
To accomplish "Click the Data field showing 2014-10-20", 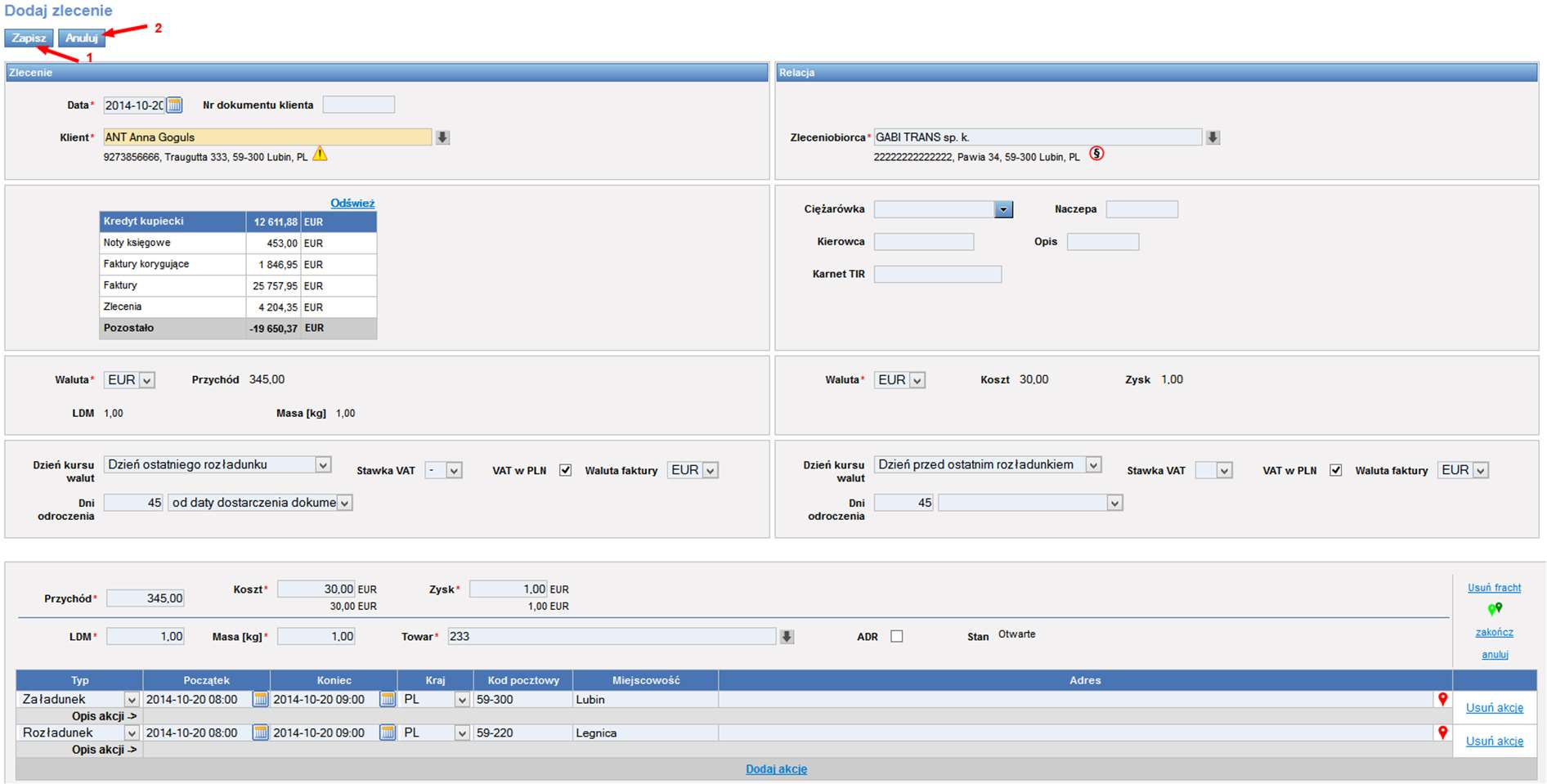I will point(134,105).
